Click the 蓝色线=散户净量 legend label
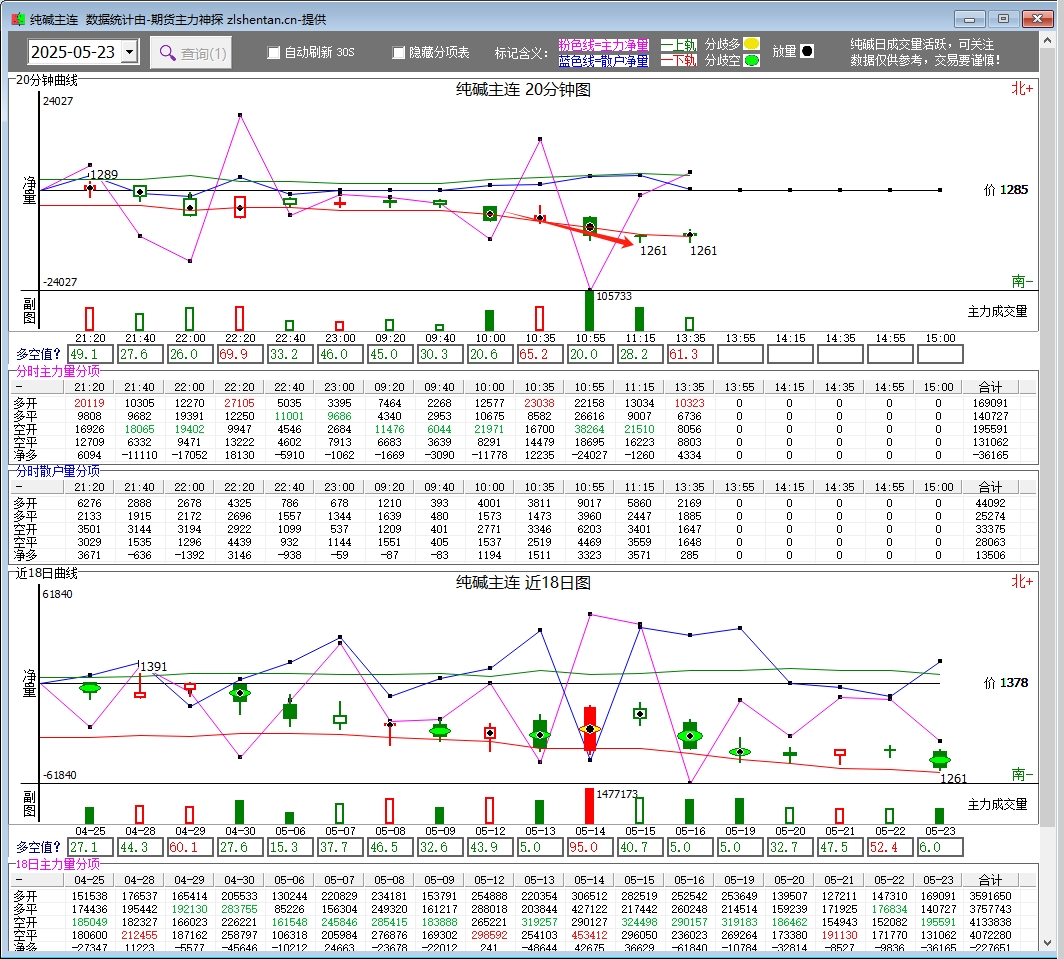This screenshot has width=1064, height=959. 603,61
